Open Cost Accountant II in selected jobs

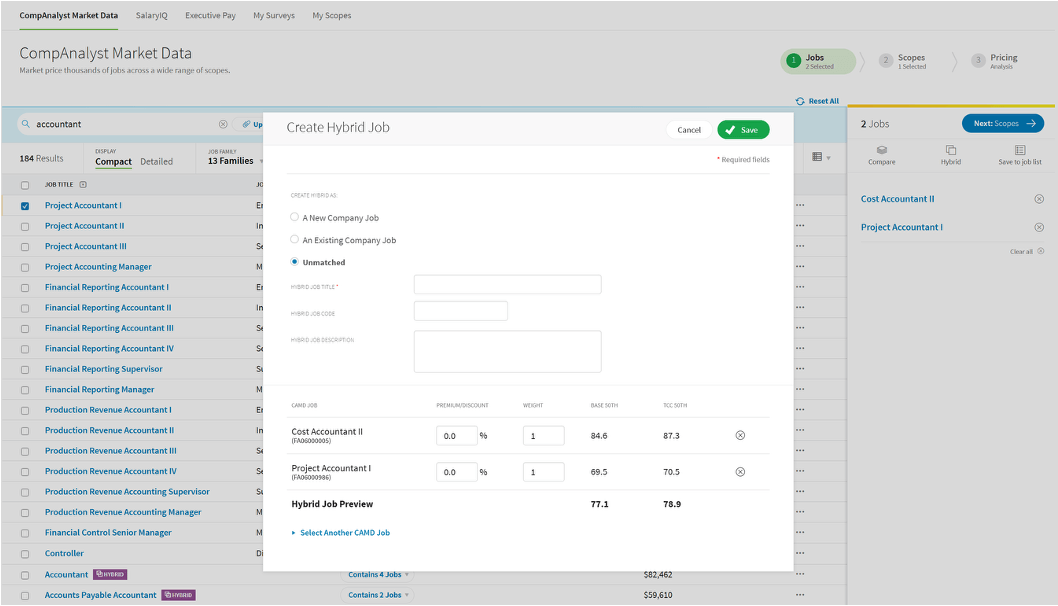(x=897, y=199)
